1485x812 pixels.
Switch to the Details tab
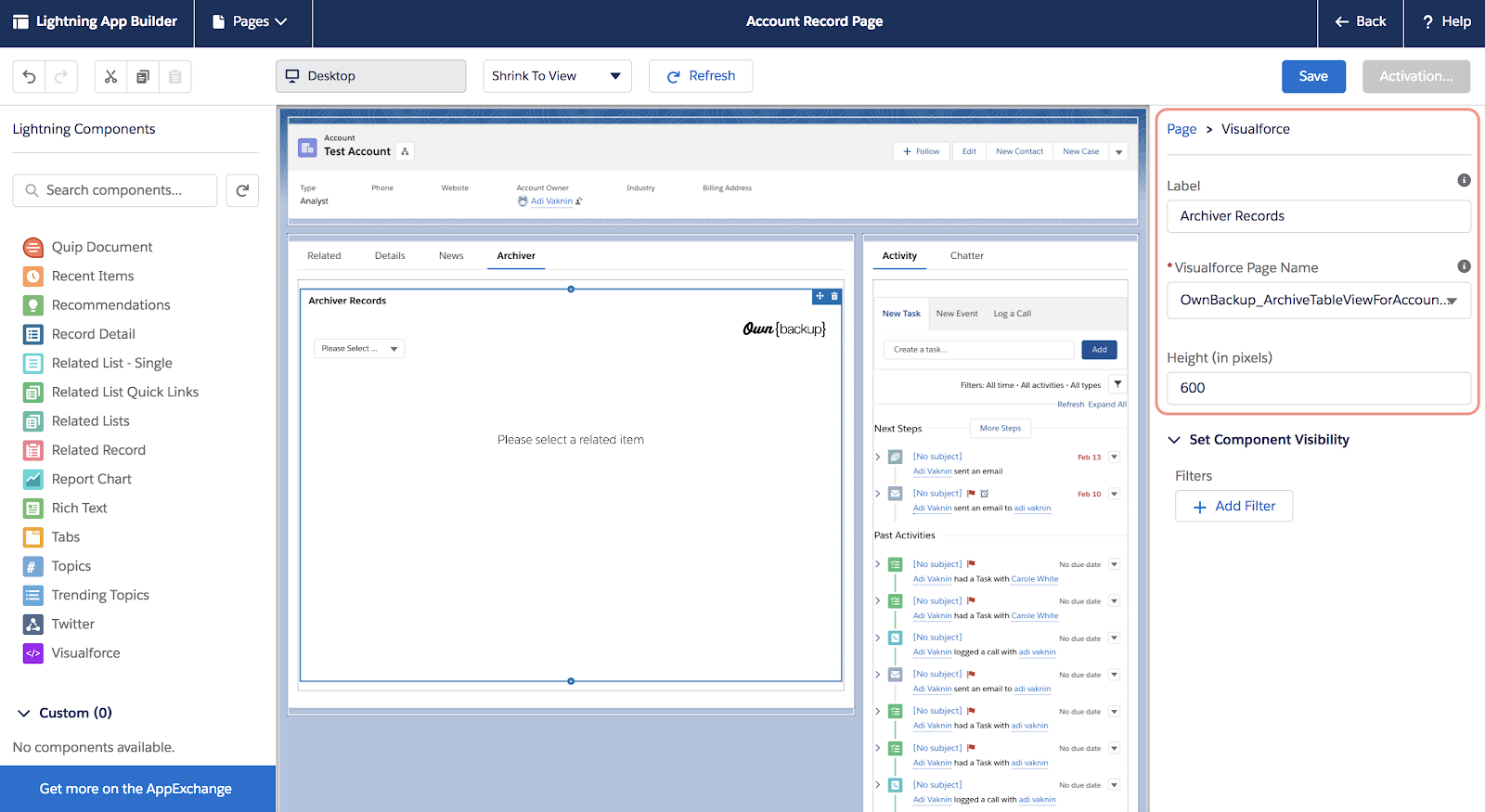390,256
